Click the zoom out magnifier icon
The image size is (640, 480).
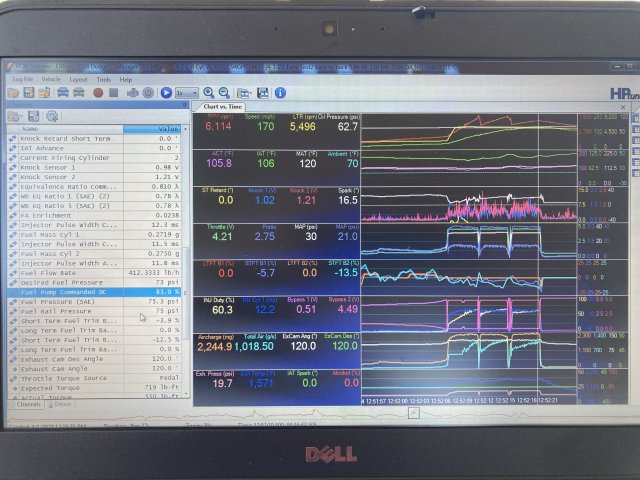[223, 92]
